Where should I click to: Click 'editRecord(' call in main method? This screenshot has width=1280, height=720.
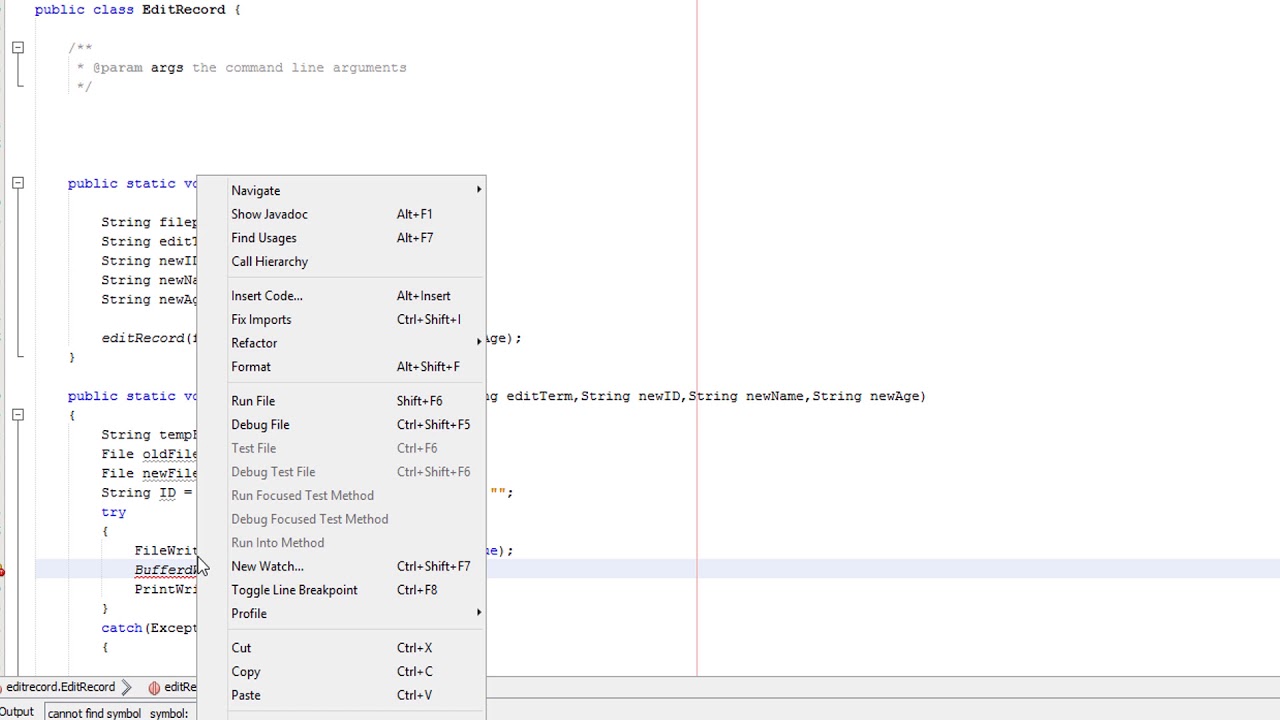click(147, 338)
